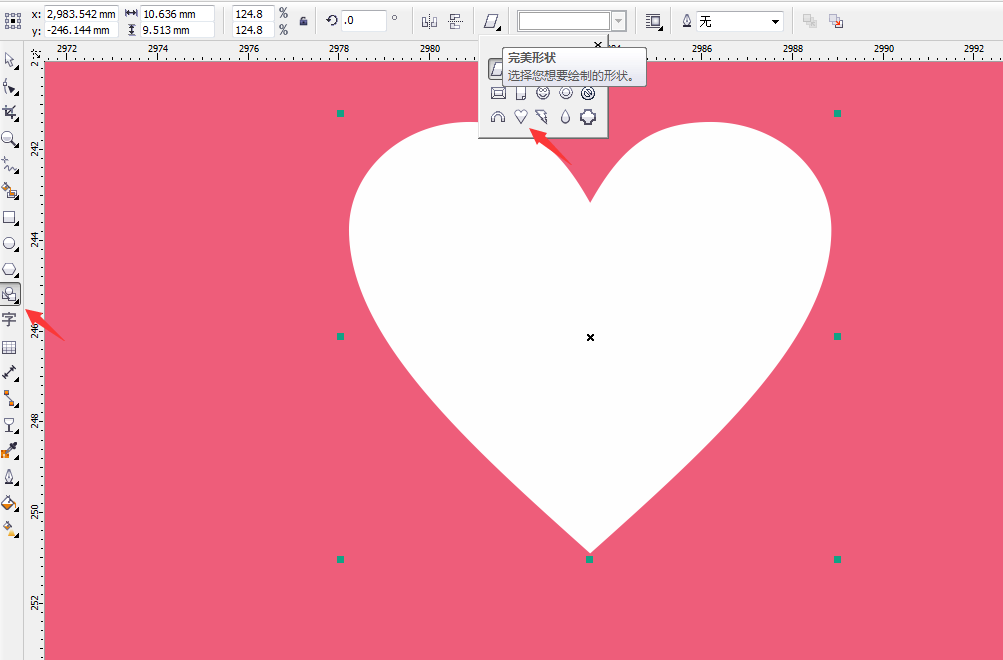Pick the prohibited sign shape
Viewport: 1003px width, 660px height.
click(588, 93)
